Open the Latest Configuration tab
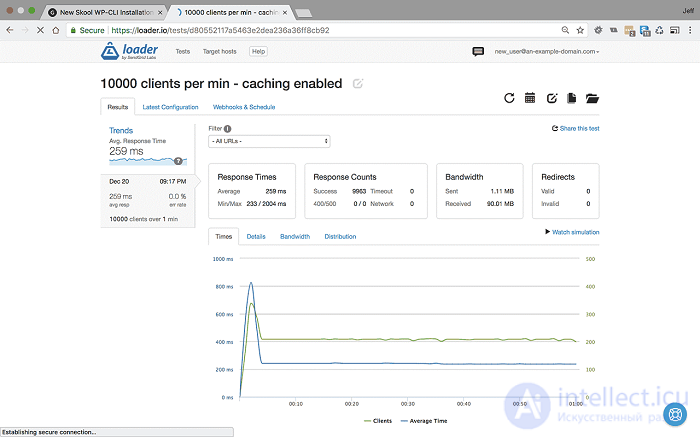700x437 pixels. click(170, 107)
